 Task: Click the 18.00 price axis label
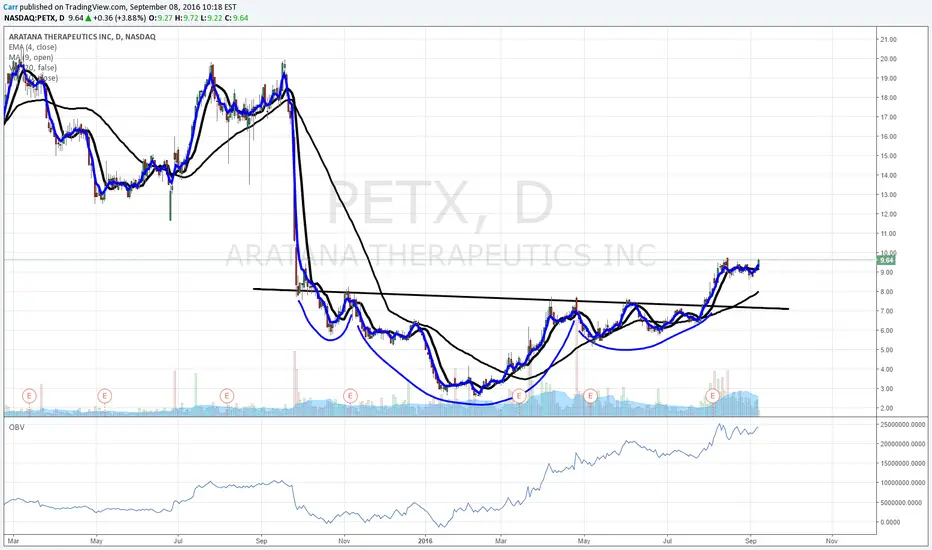[x=889, y=98]
